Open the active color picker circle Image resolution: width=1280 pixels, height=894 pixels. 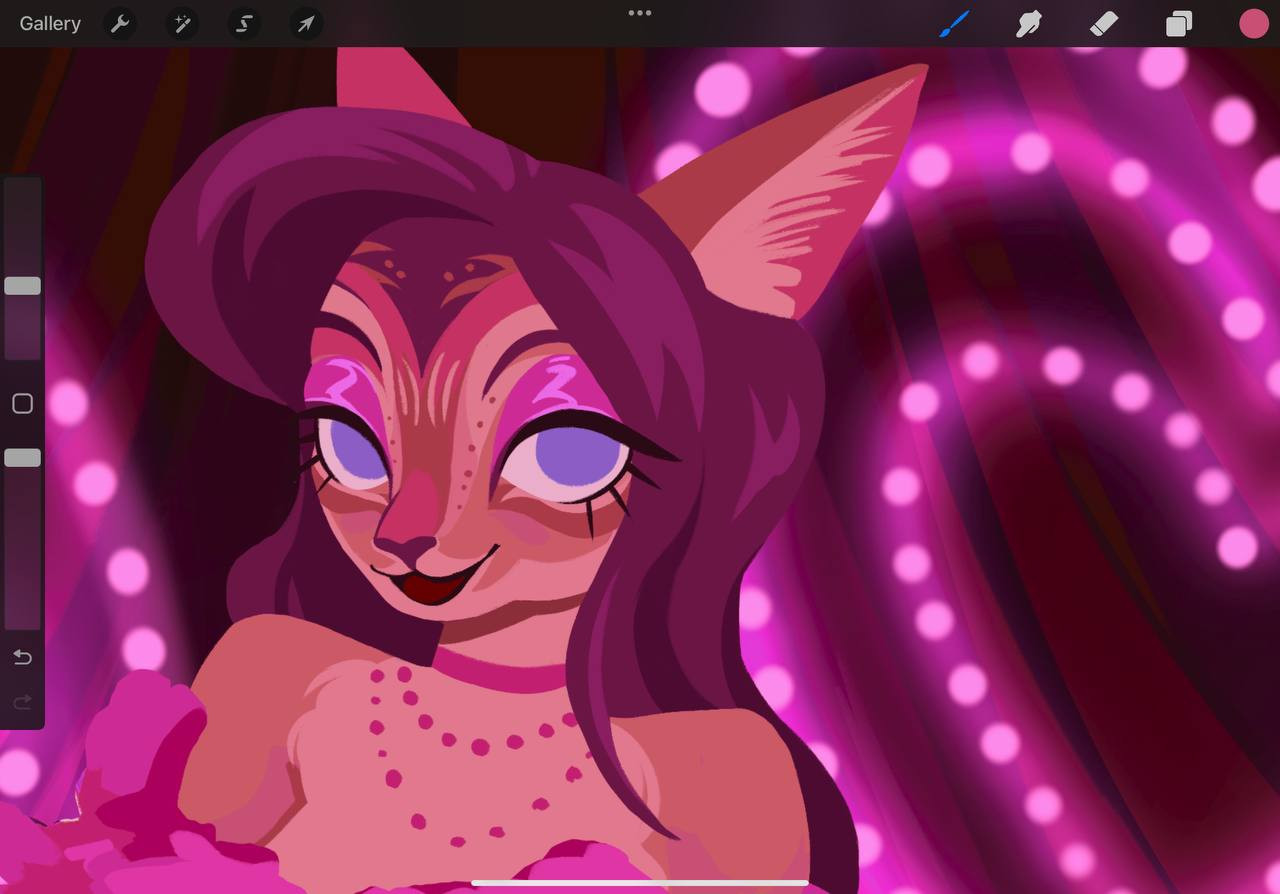pyautogui.click(x=1254, y=24)
